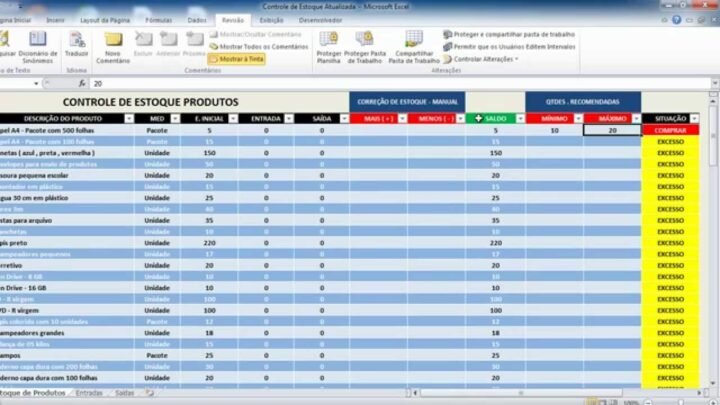This screenshot has height=405, width=720.
Task: Click Proteger Planilha icon
Action: click(328, 44)
